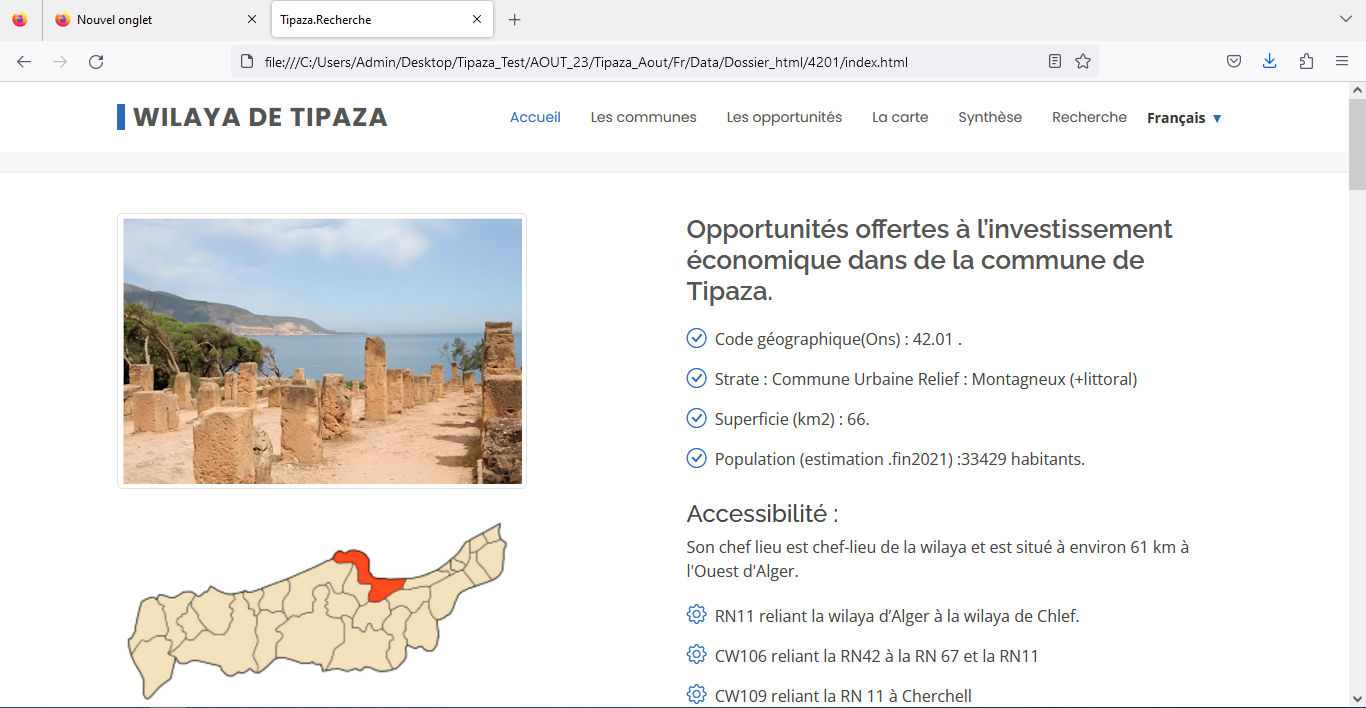The image size is (1366, 708).
Task: Open the Les communes menu item
Action: point(643,117)
